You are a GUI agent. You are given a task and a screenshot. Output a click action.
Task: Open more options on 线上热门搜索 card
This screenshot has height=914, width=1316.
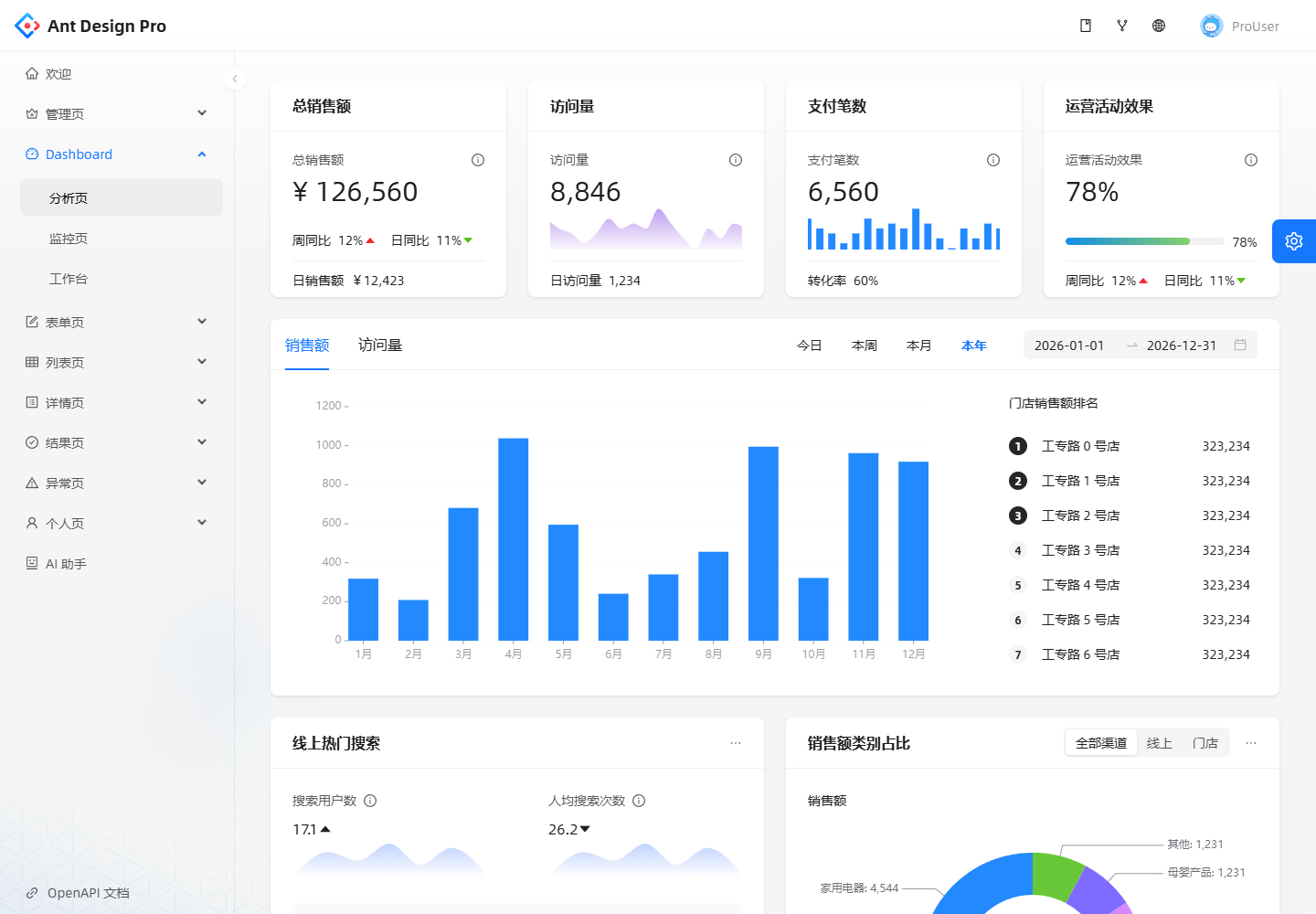[x=736, y=743]
